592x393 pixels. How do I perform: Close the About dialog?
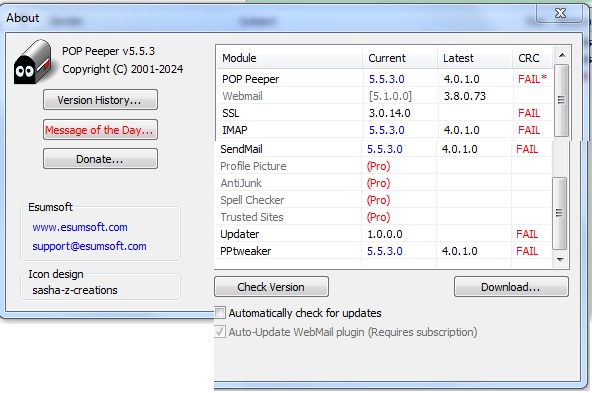point(560,14)
